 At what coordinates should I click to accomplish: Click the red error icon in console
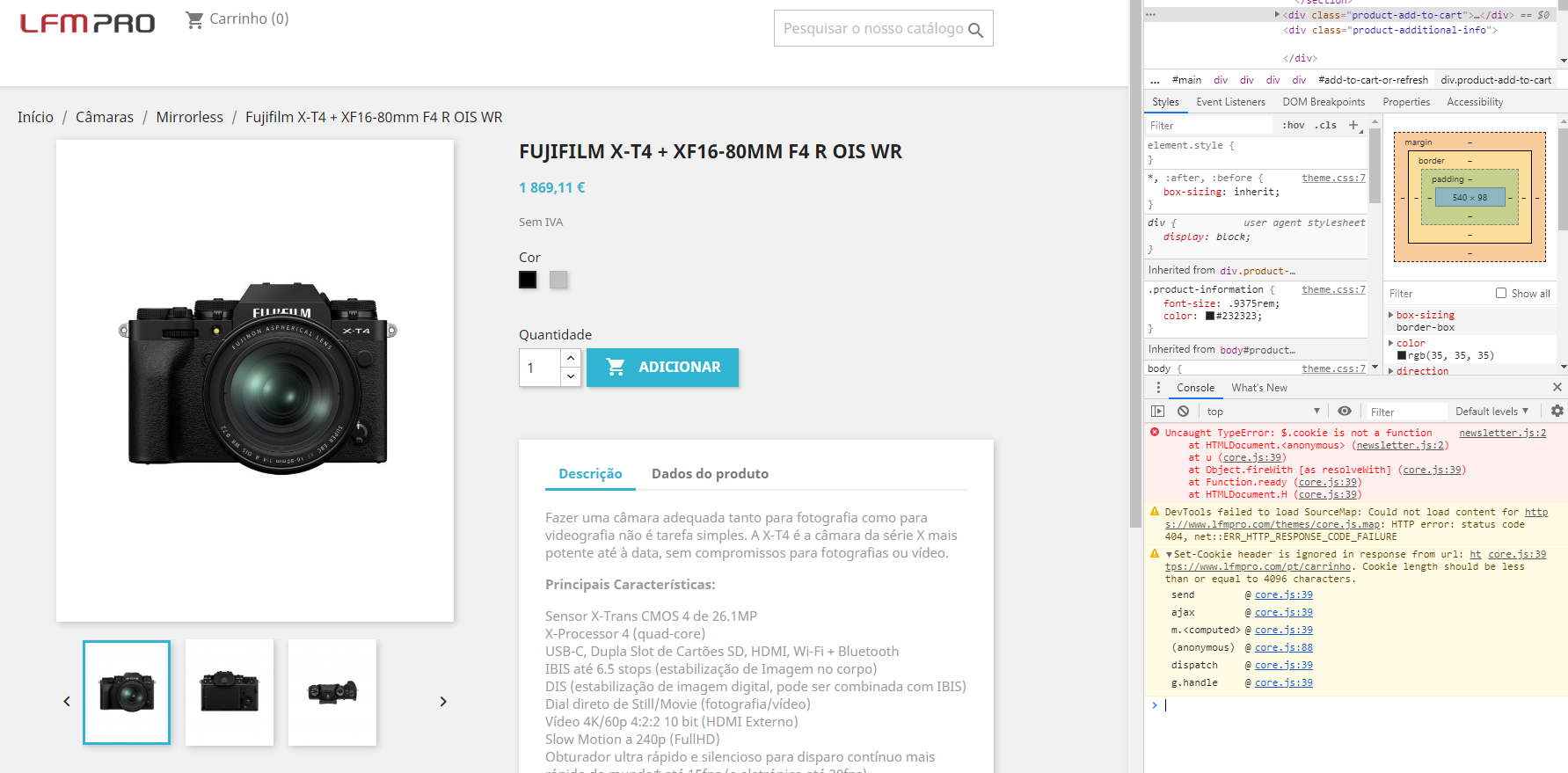1155,432
